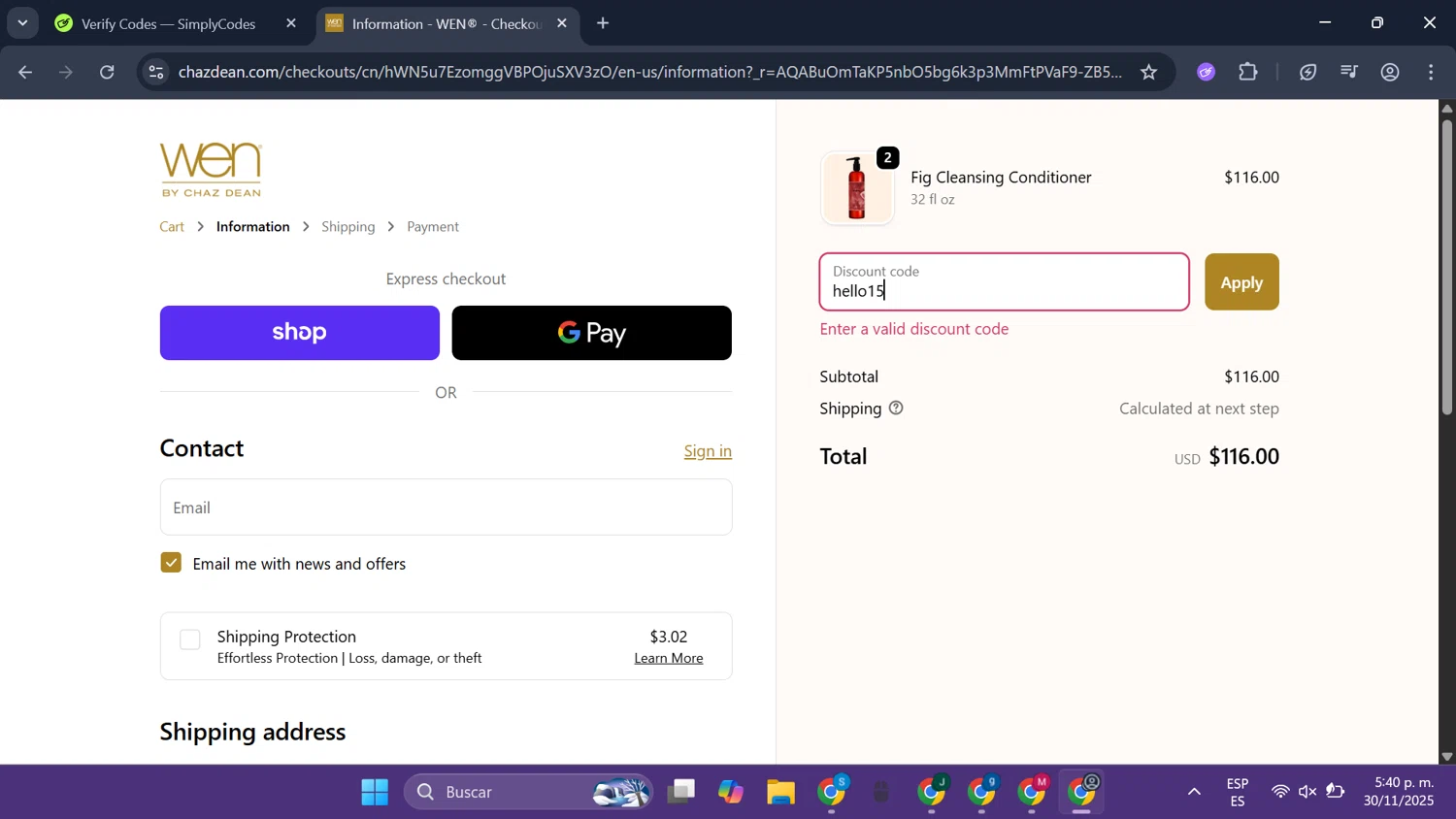Open the Wi-Fi network tray icon
The image size is (1456, 819).
click(1281, 793)
